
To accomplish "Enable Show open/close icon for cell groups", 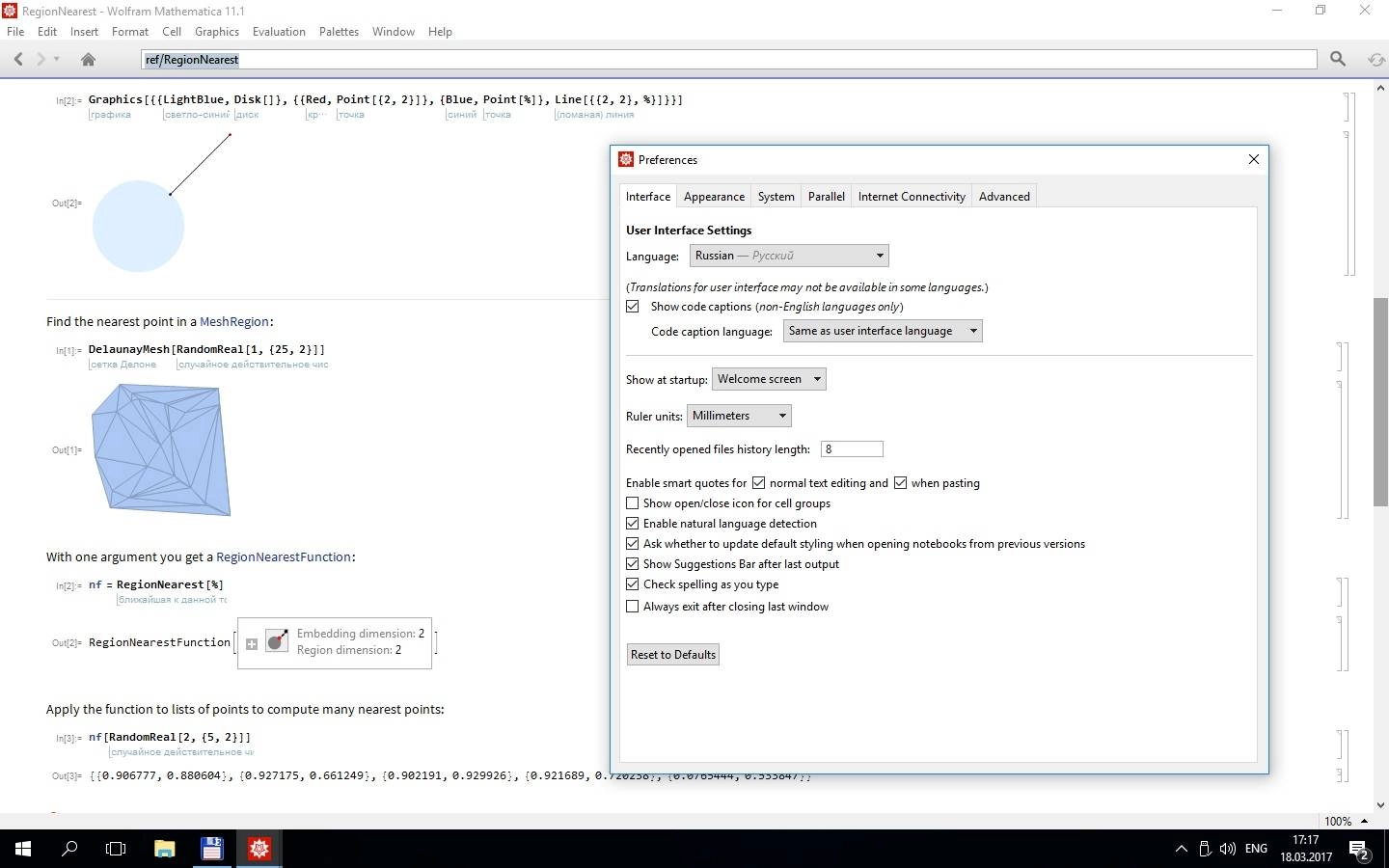I will [x=633, y=502].
